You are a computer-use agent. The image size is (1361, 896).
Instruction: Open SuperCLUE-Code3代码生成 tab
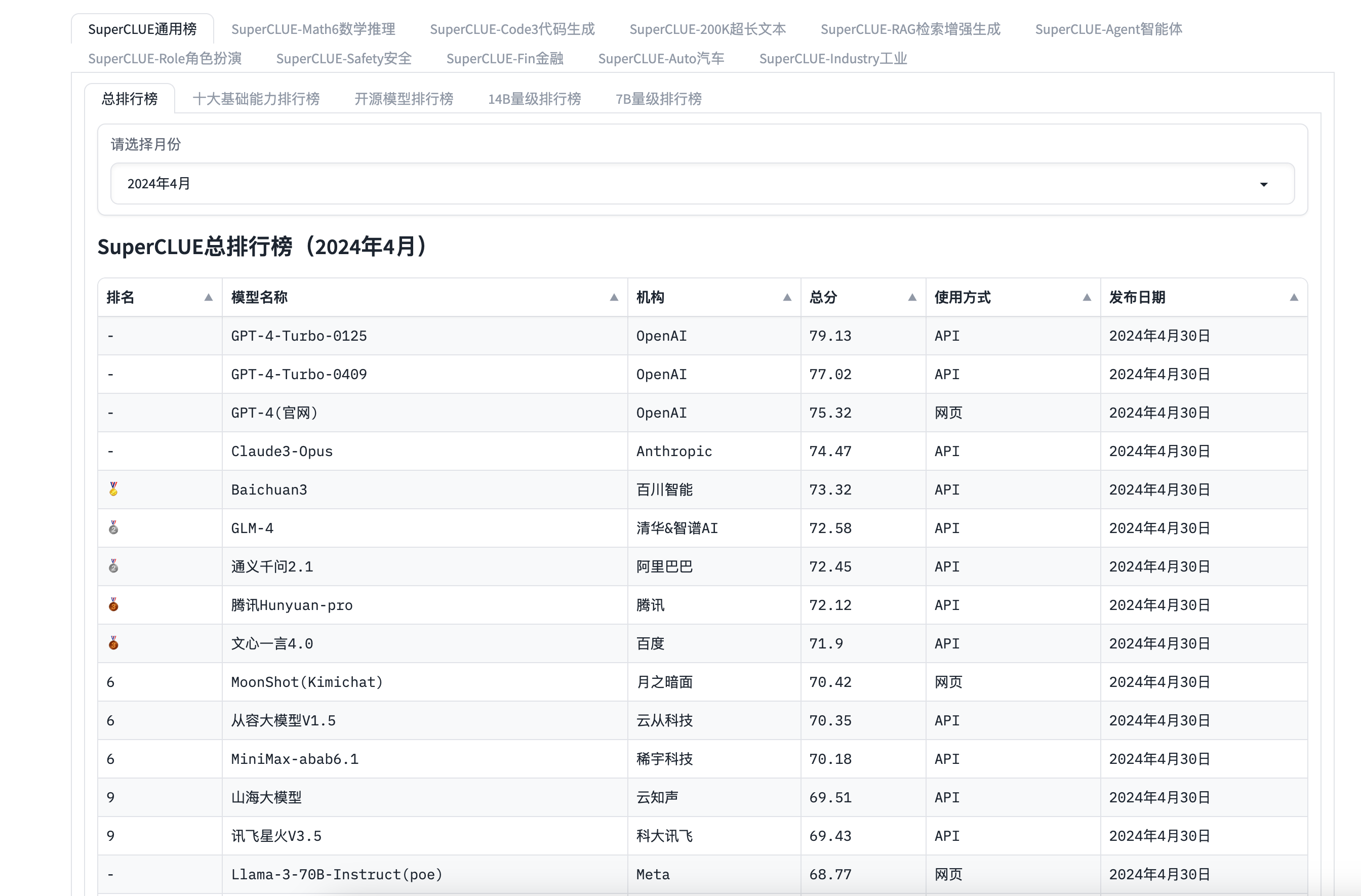click(512, 29)
